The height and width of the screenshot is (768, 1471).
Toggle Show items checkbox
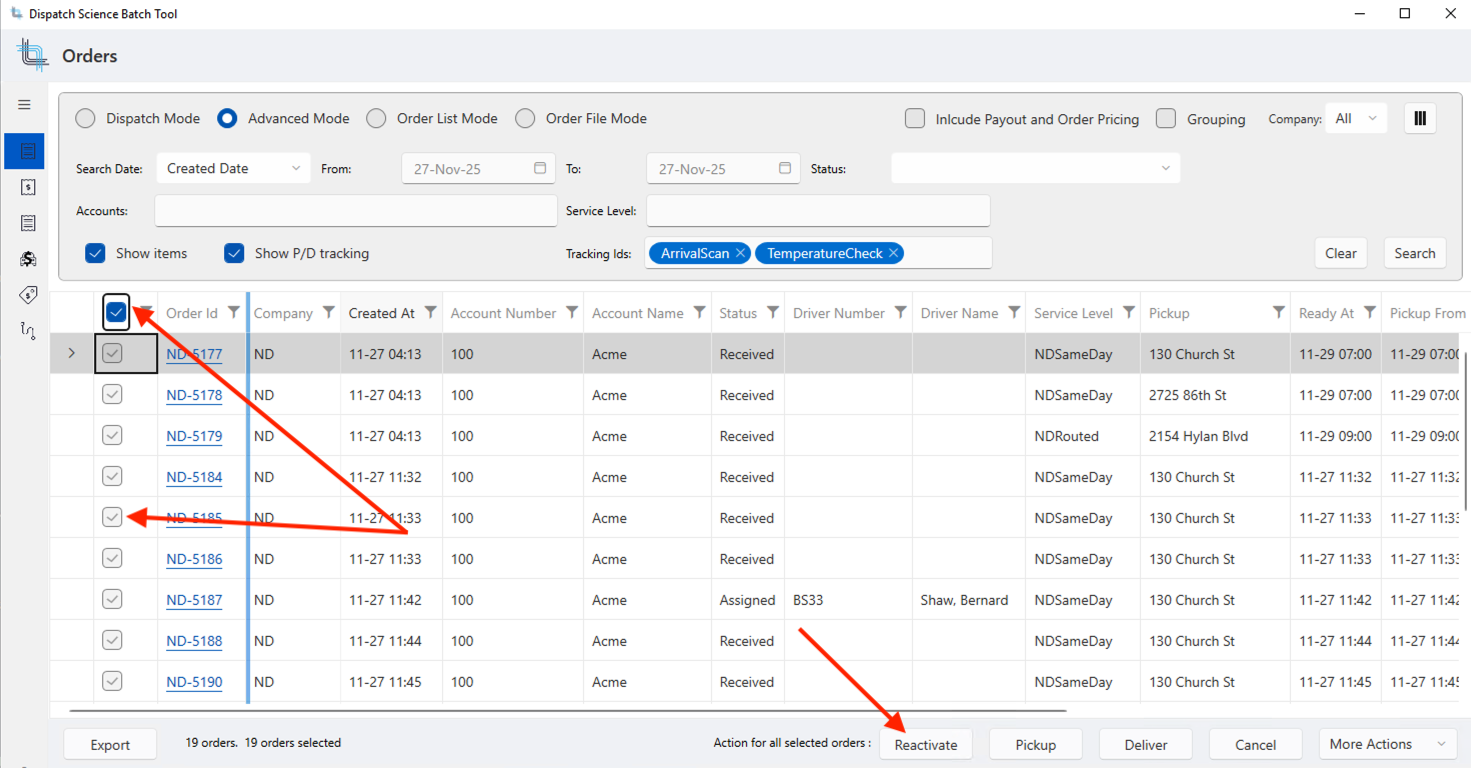[95, 253]
